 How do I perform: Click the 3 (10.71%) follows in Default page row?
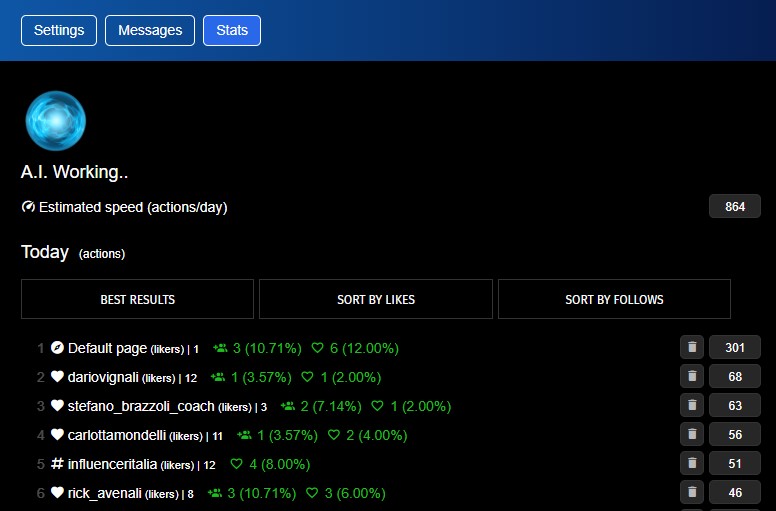pos(267,348)
